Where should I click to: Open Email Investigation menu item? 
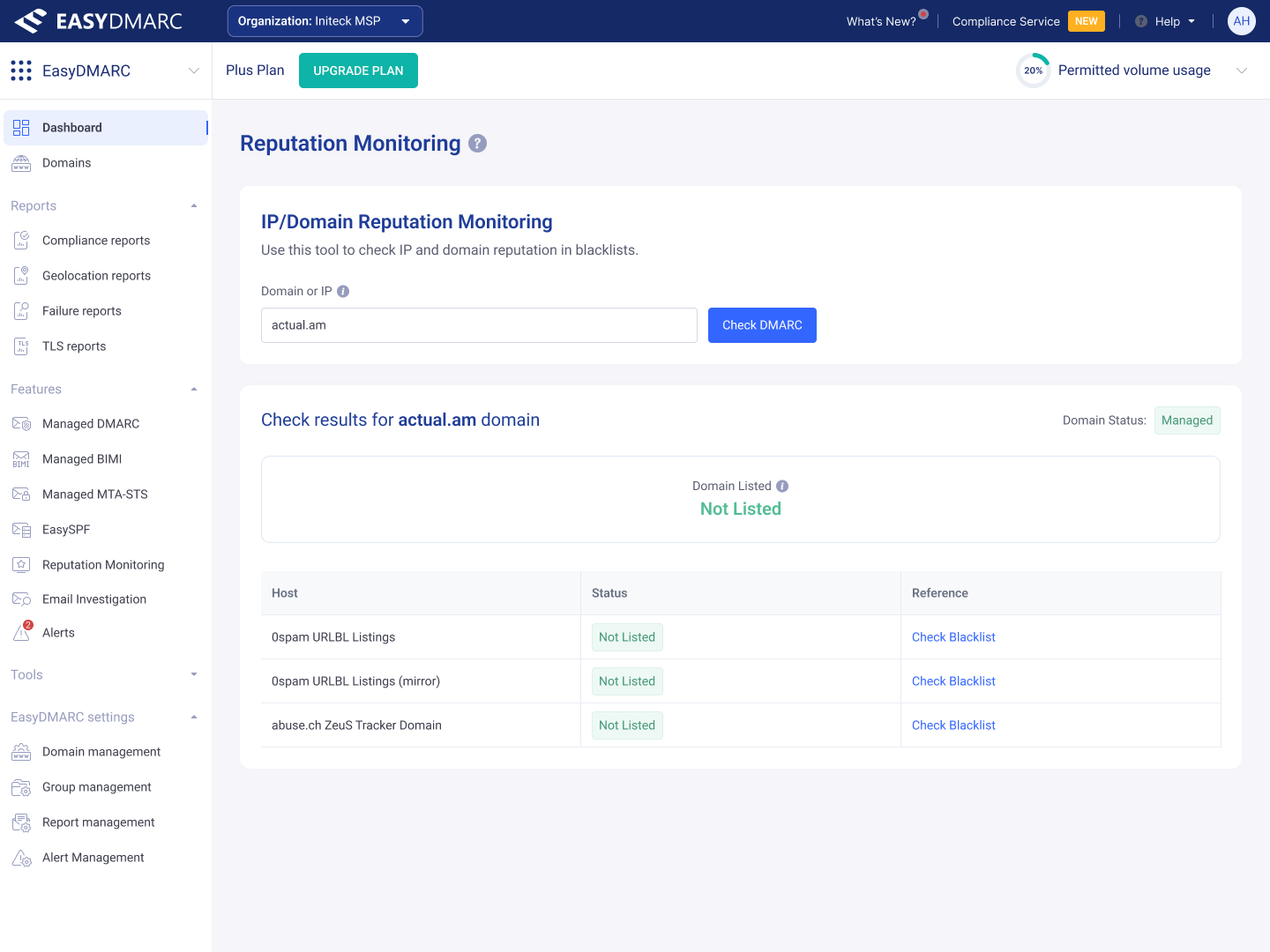pyautogui.click(x=106, y=599)
